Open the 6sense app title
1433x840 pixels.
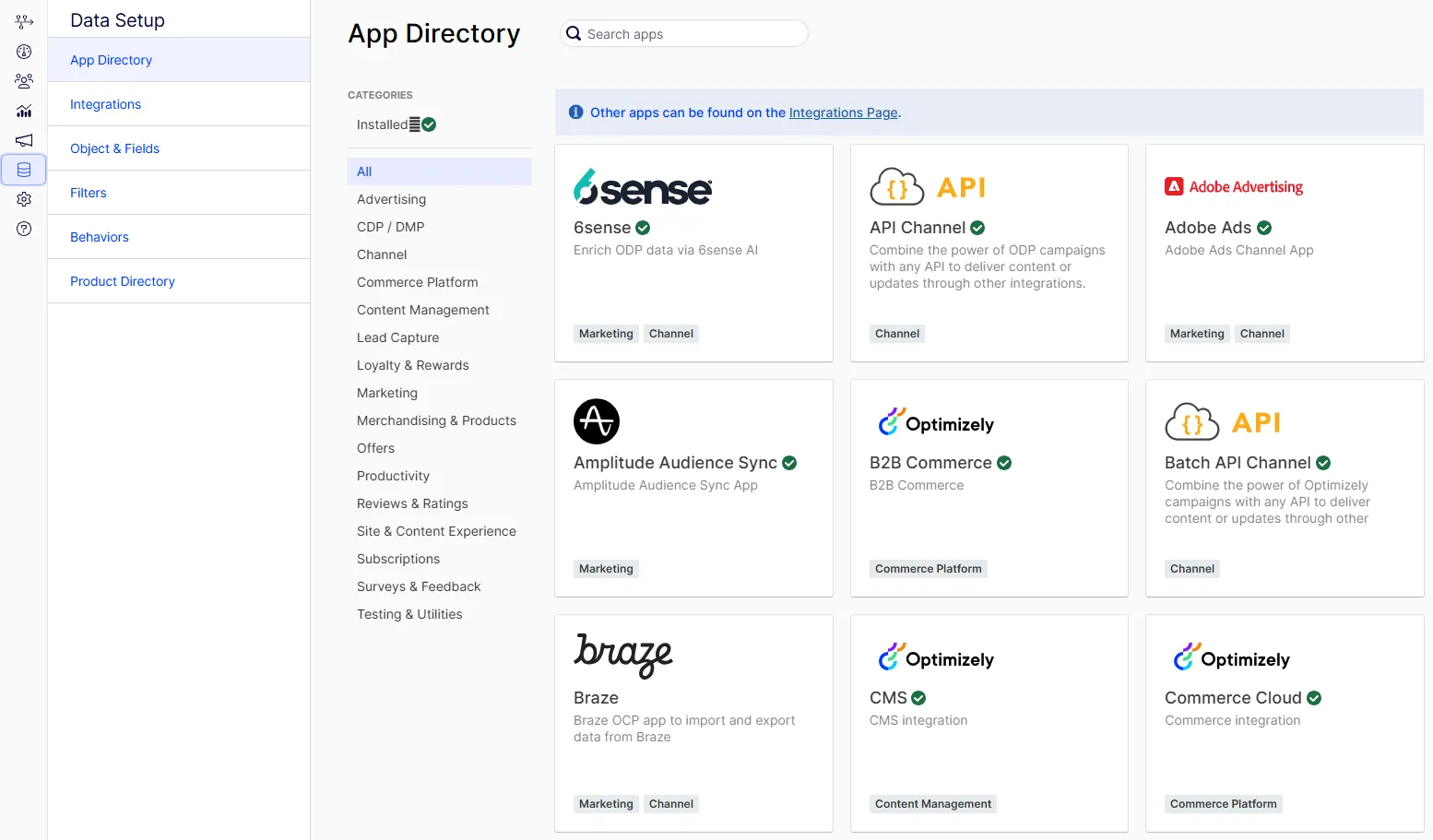tap(602, 228)
